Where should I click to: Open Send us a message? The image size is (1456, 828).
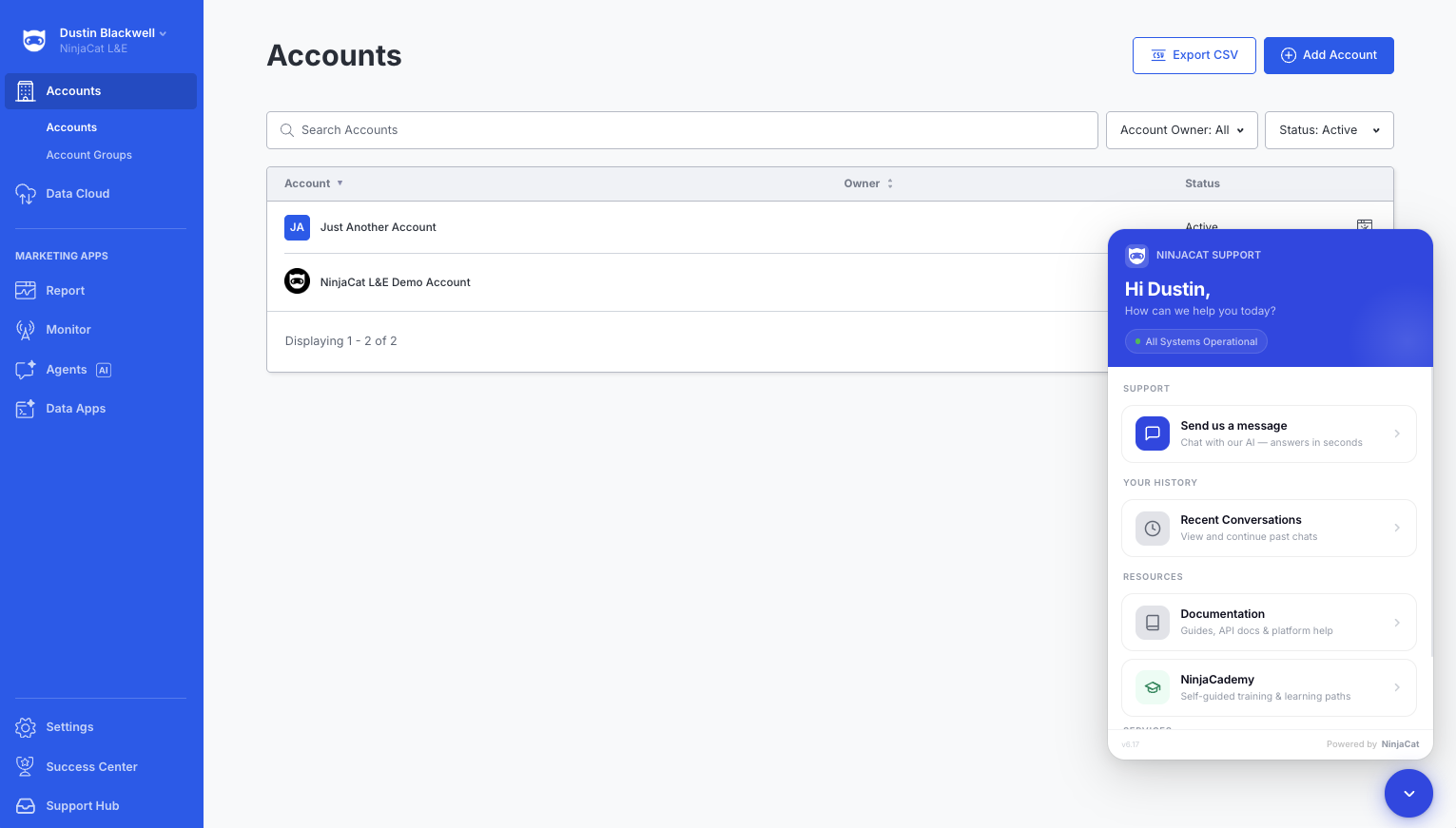[1269, 434]
